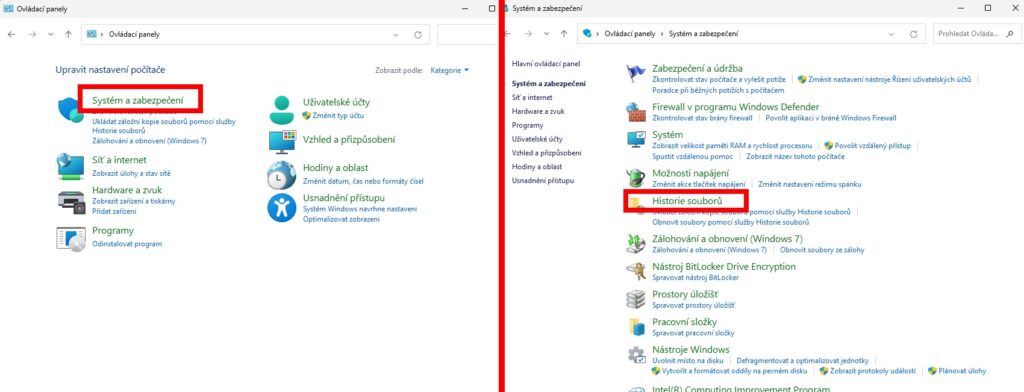Viewport: 1024px width, 392px height.
Task: Click the Usnadnění přístupu accessibility icon
Action: pyautogui.click(x=281, y=208)
